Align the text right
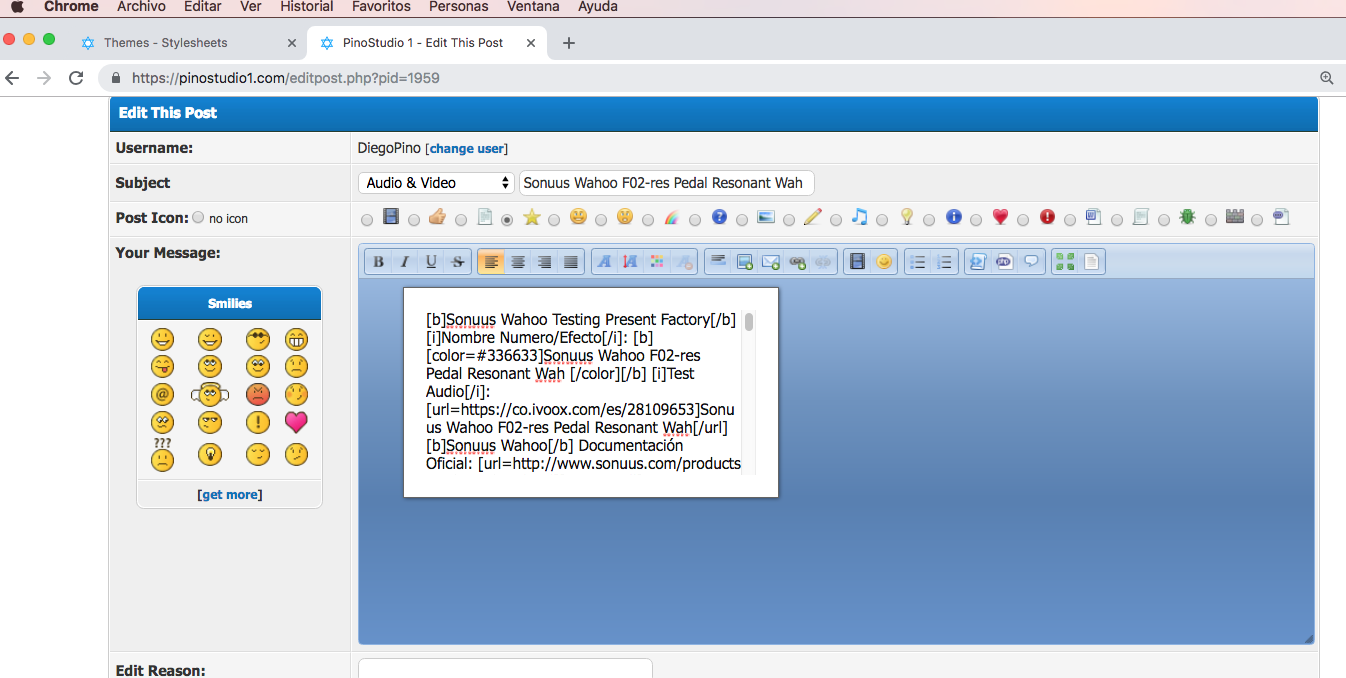 [544, 262]
